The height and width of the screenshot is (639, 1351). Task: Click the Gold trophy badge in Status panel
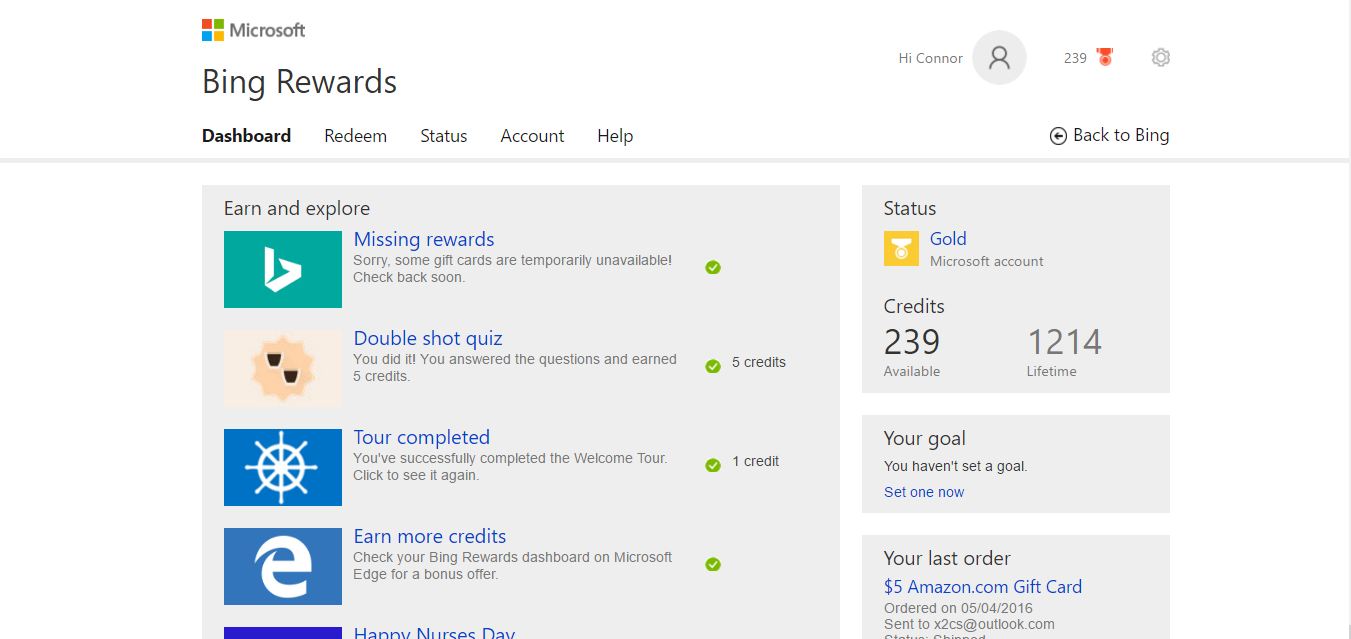[901, 248]
